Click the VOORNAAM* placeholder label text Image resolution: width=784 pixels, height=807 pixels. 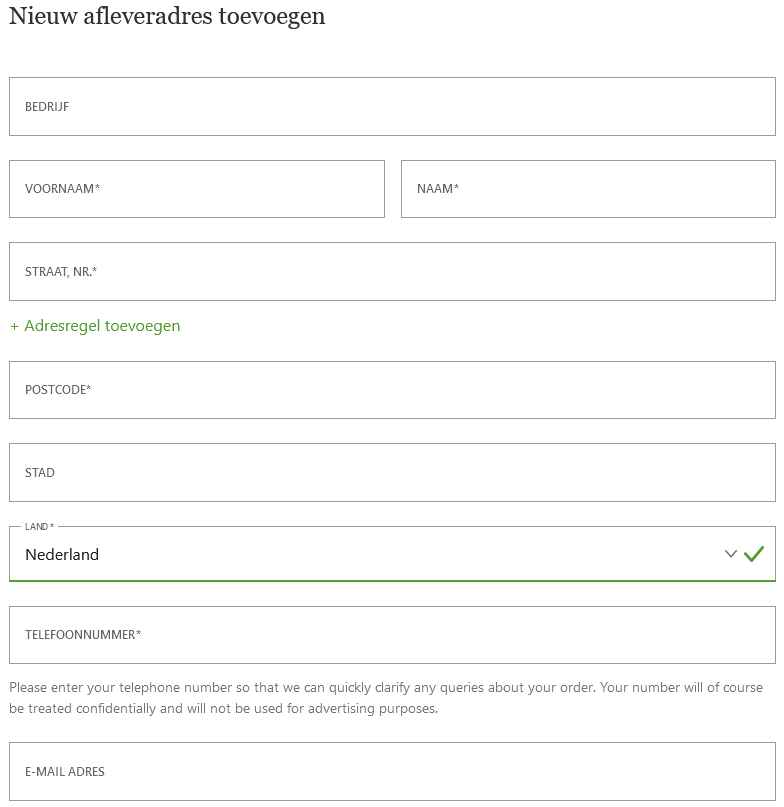(x=62, y=189)
